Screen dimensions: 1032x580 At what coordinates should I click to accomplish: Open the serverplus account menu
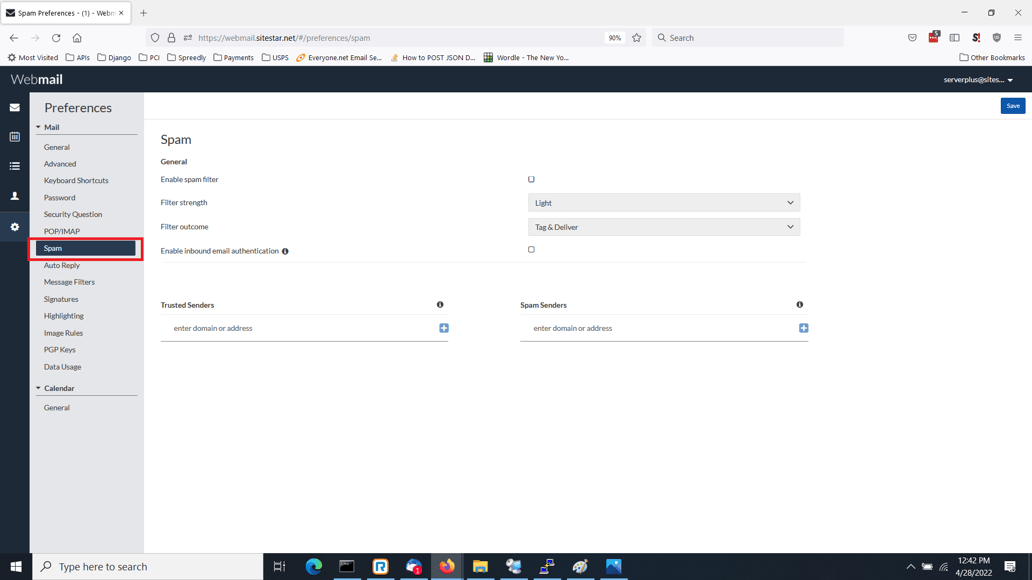(978, 80)
